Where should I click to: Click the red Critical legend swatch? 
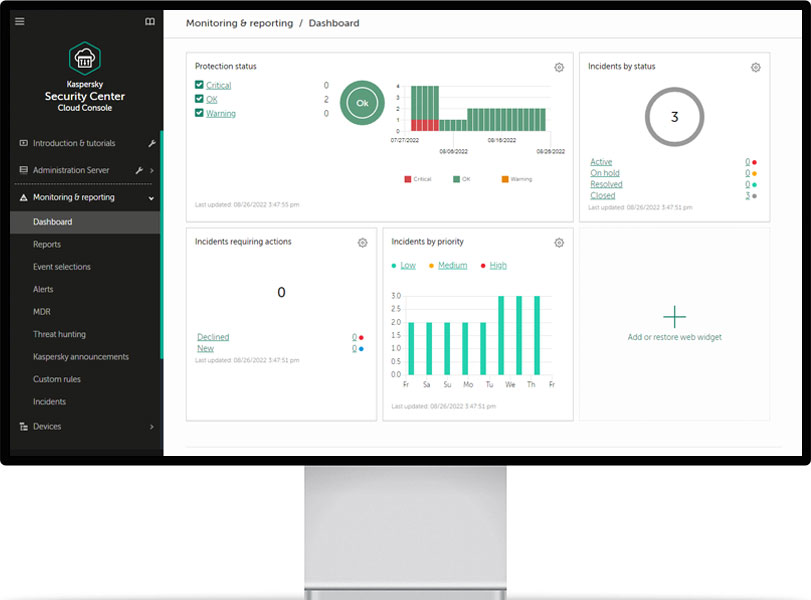[408, 179]
